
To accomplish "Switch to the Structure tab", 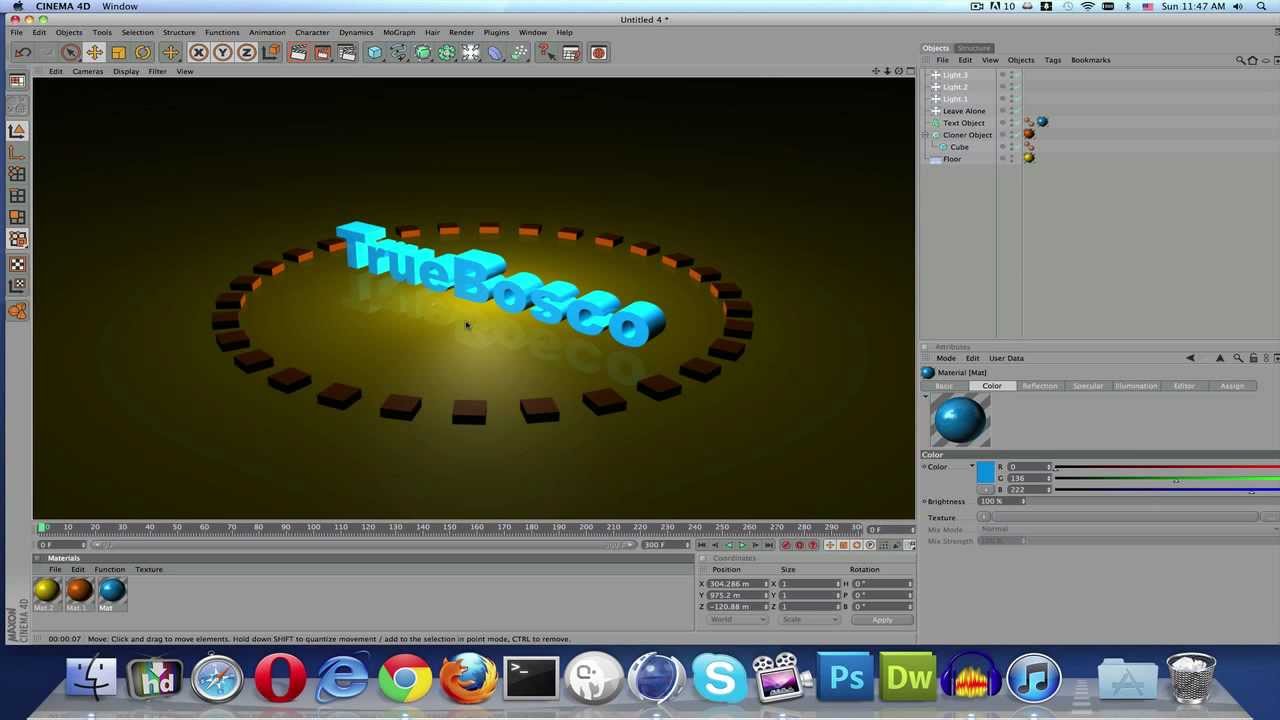I will tap(973, 48).
